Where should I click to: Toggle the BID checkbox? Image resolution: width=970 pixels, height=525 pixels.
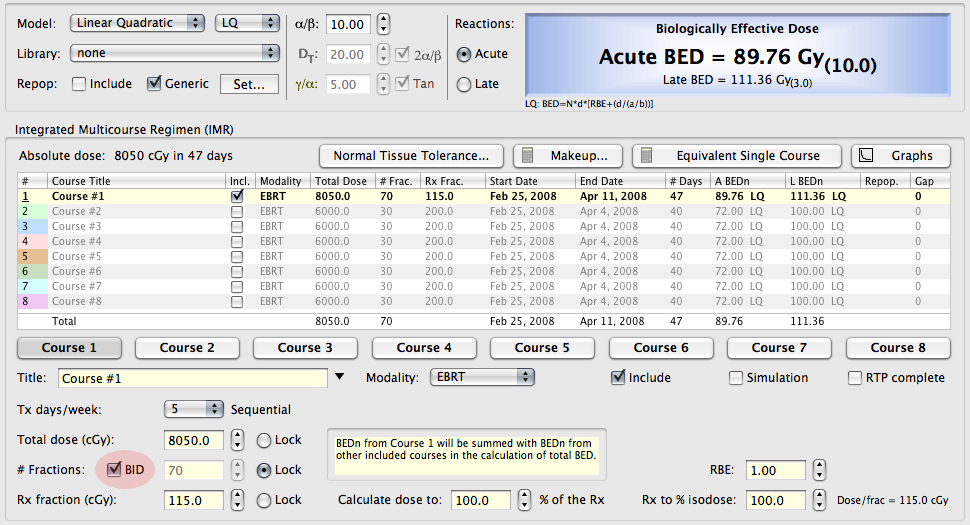114,470
